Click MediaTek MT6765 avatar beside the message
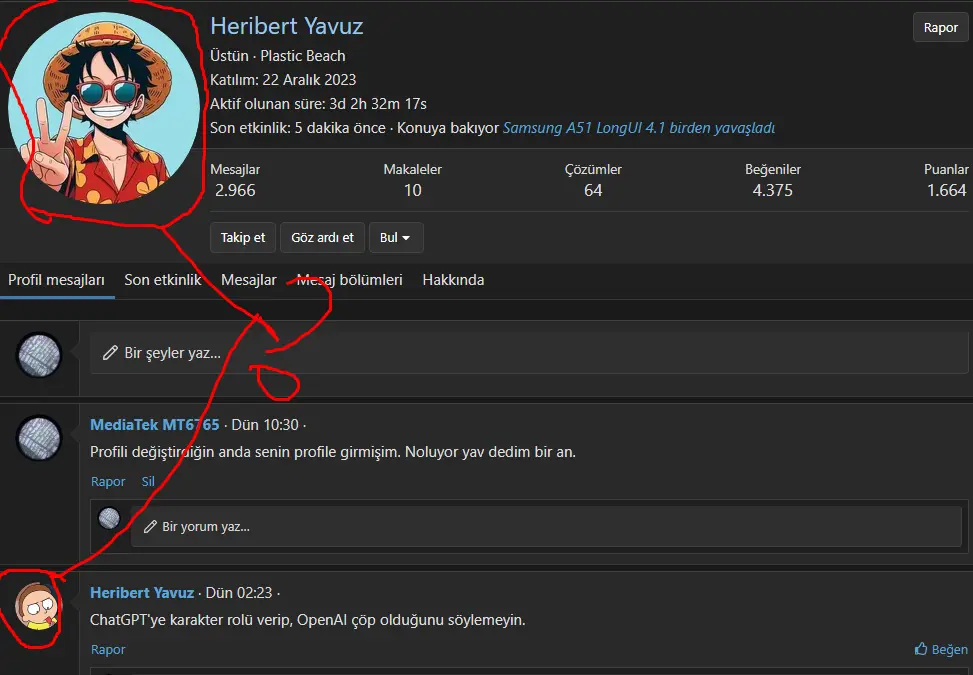This screenshot has width=973, height=675. tap(38, 439)
